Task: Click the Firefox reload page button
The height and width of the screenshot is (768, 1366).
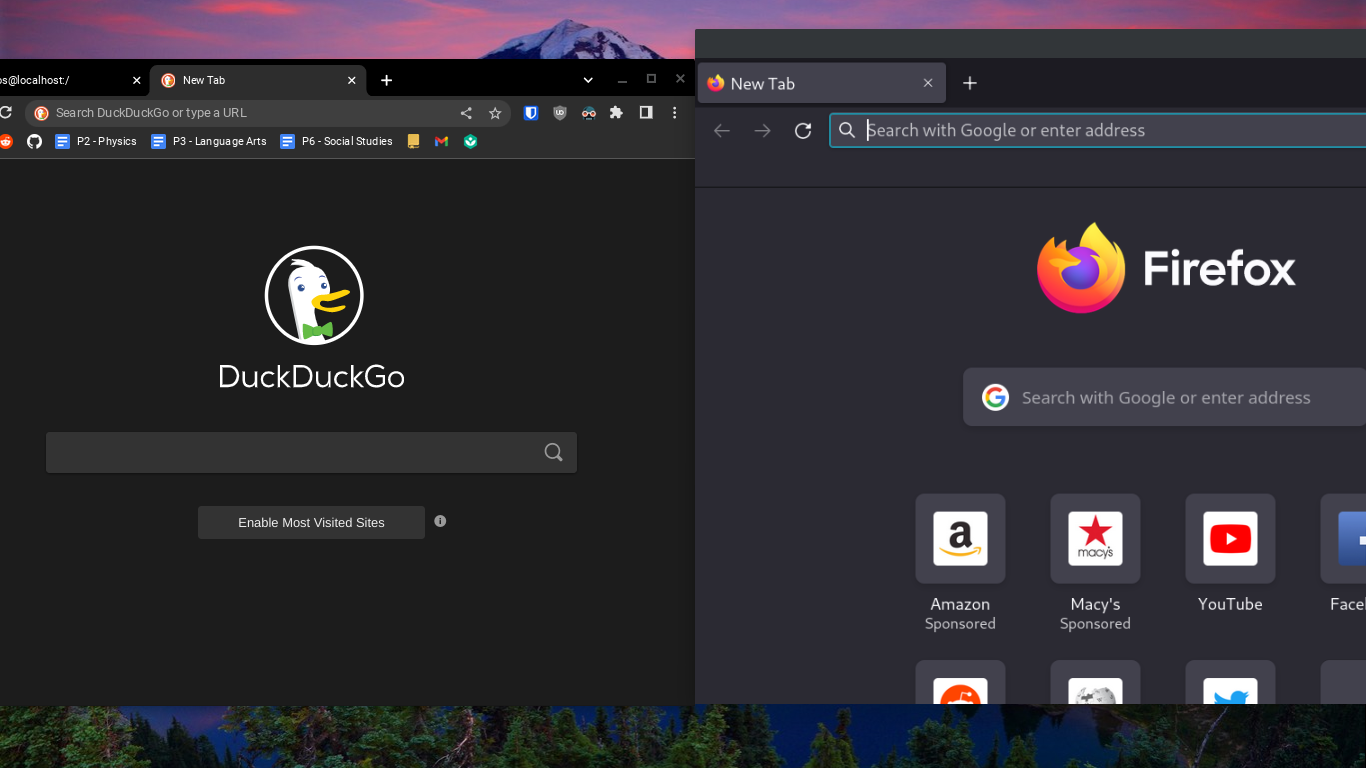Action: [x=802, y=130]
